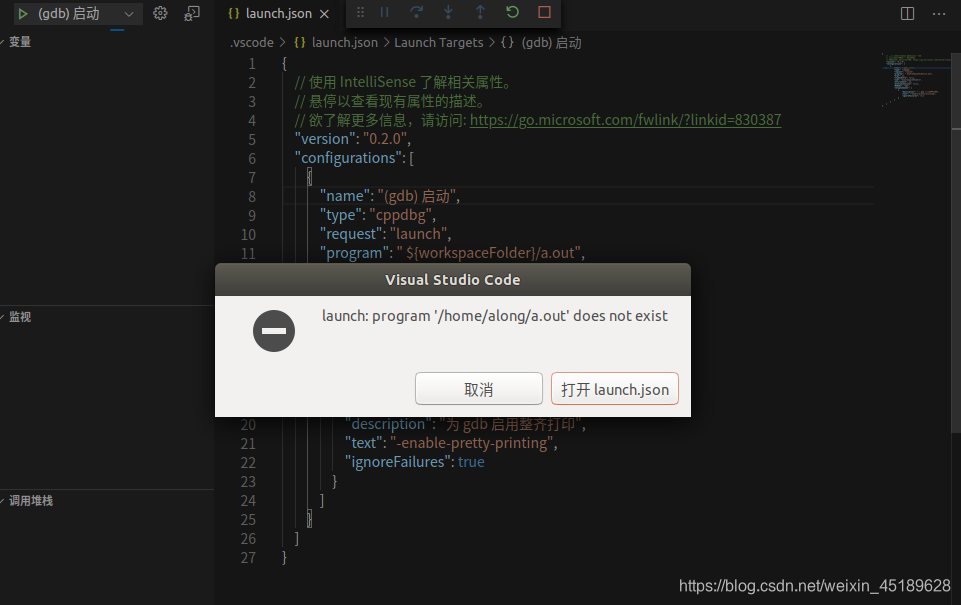Step out in the debug toolbar

click(x=480, y=12)
